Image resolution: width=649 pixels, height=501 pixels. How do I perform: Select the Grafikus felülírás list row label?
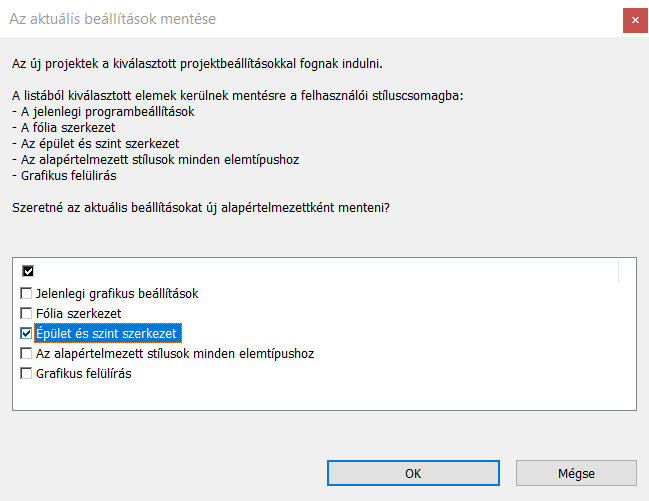click(84, 374)
